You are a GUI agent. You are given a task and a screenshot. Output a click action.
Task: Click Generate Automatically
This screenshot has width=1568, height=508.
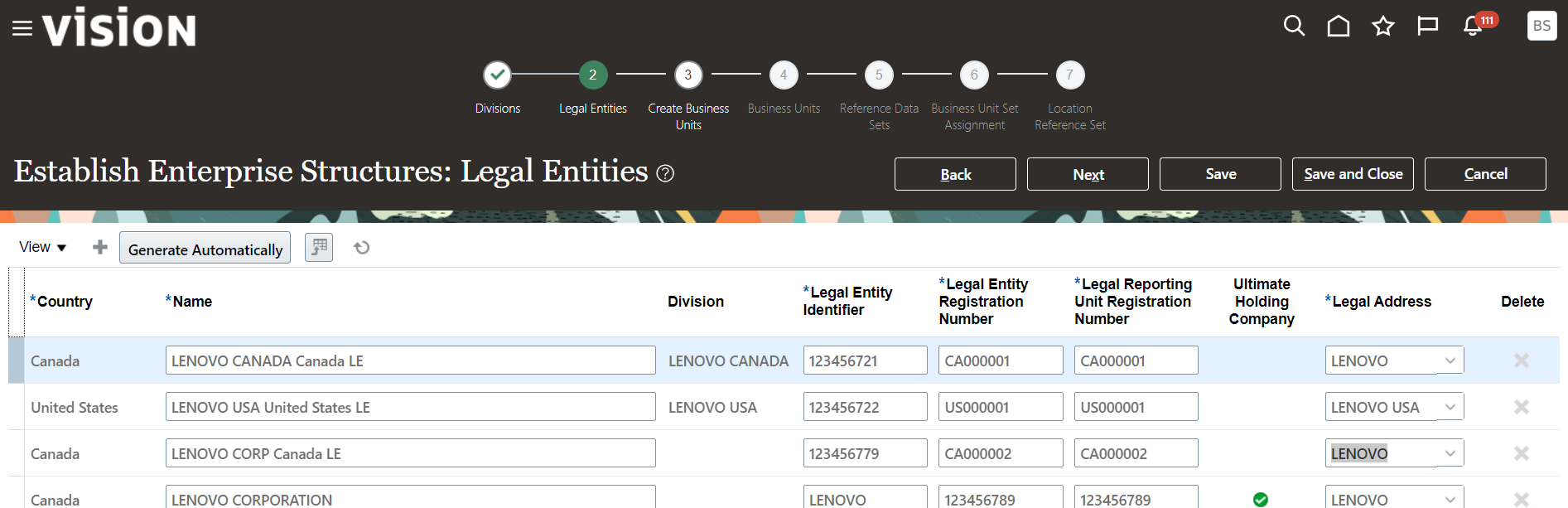[x=205, y=248]
